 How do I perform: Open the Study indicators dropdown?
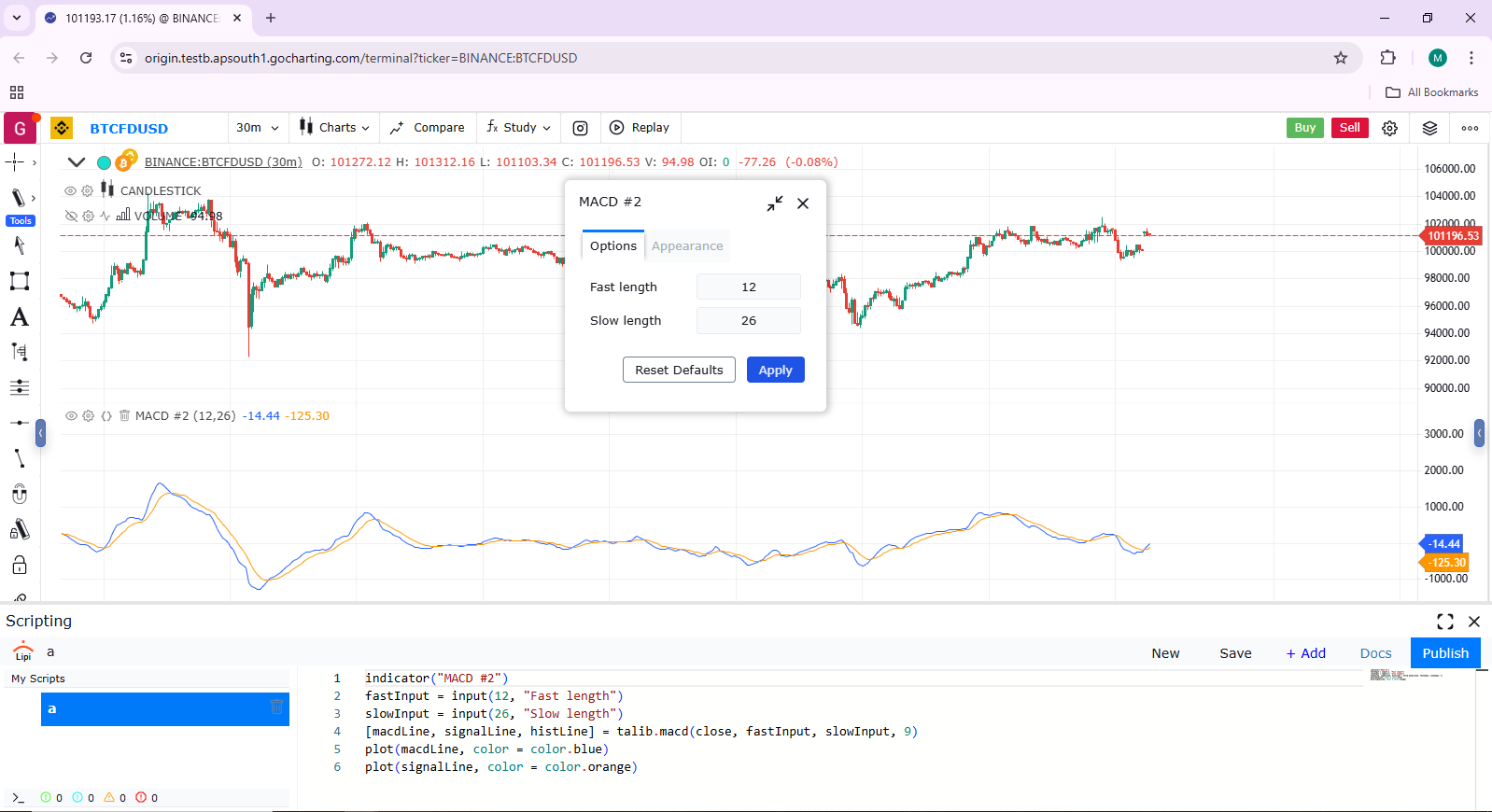pyautogui.click(x=519, y=128)
